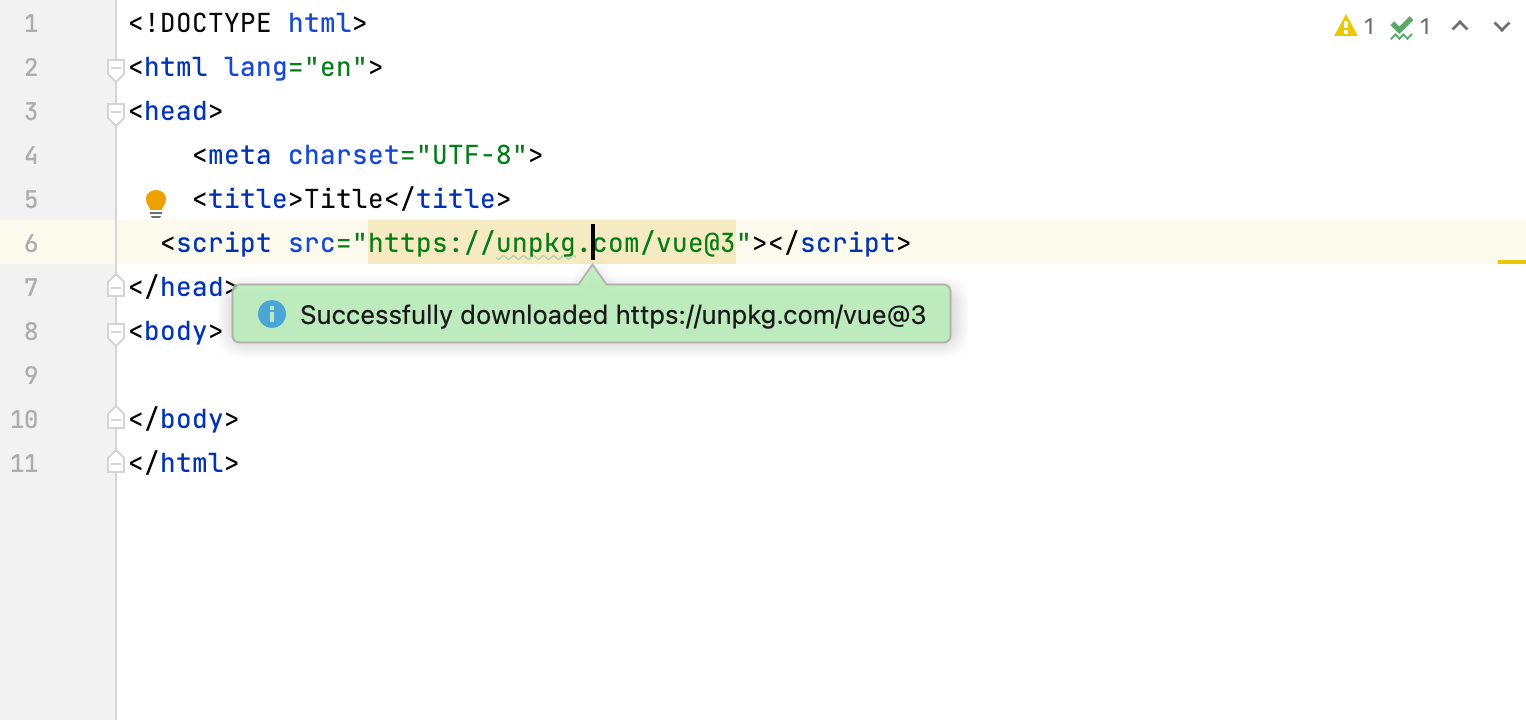This screenshot has height=720, width=1526.
Task: Click the highlighted unpkg.com/vue@3 URL
Action: tap(550, 242)
